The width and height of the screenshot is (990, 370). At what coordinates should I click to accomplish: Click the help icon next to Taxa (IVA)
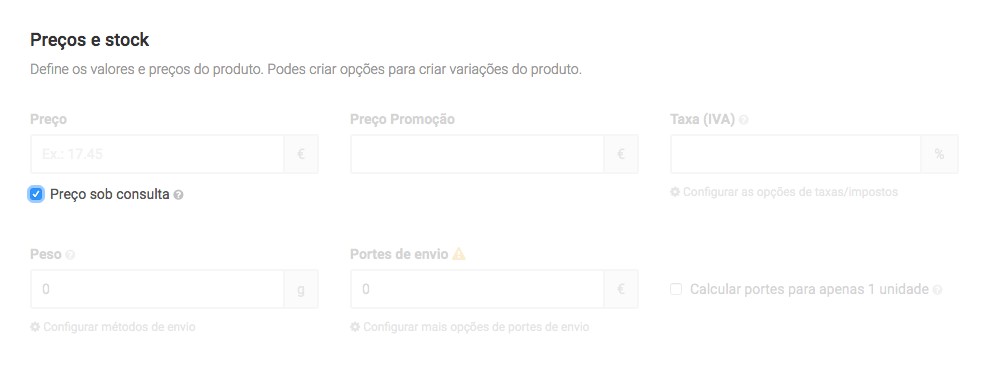(x=744, y=119)
